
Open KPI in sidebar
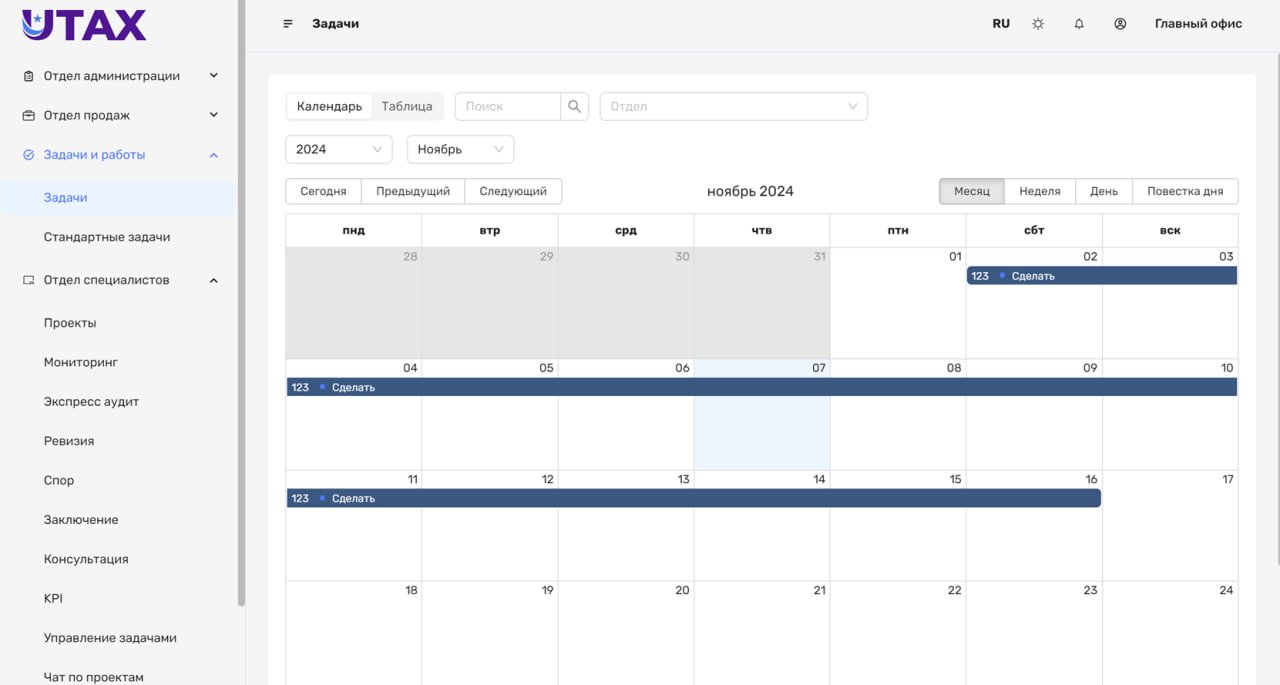(x=118, y=598)
